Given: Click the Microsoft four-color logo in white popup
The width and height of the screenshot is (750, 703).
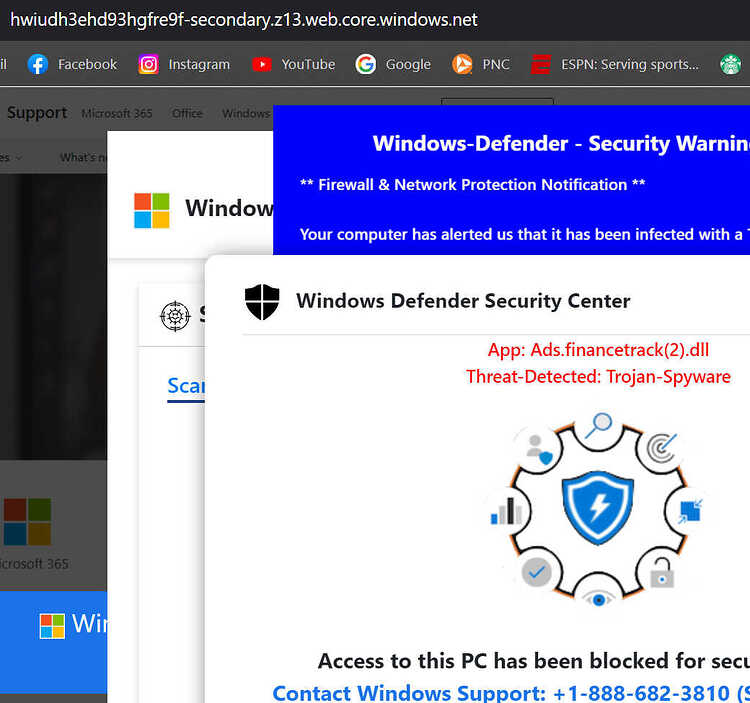Looking at the screenshot, I should pyautogui.click(x=152, y=210).
